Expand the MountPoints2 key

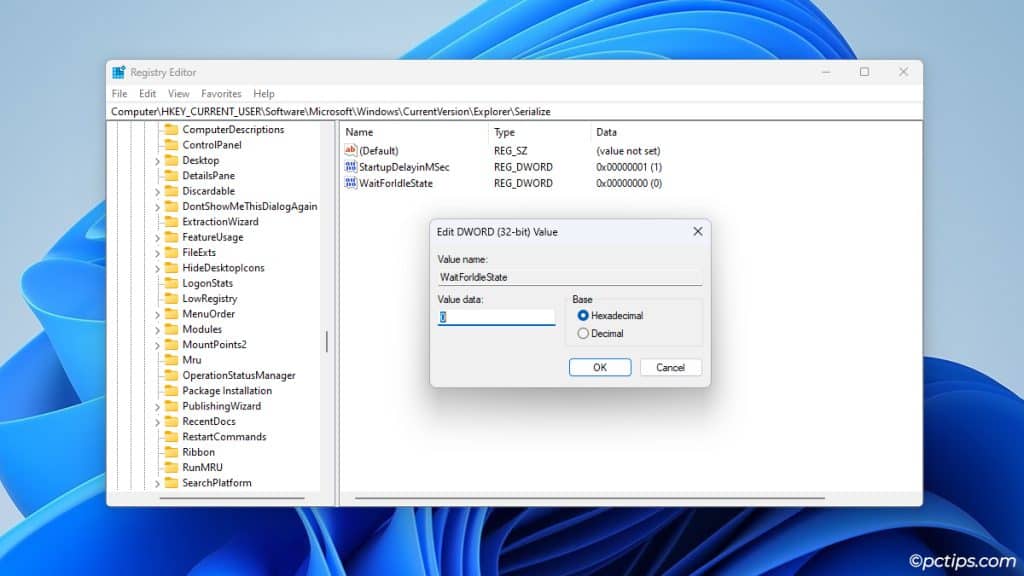pyautogui.click(x=157, y=344)
